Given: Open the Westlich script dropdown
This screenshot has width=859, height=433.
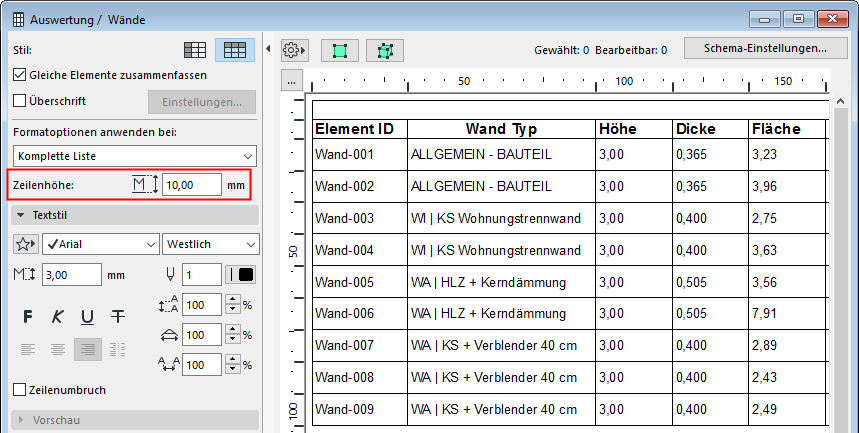Looking at the screenshot, I should [210, 244].
